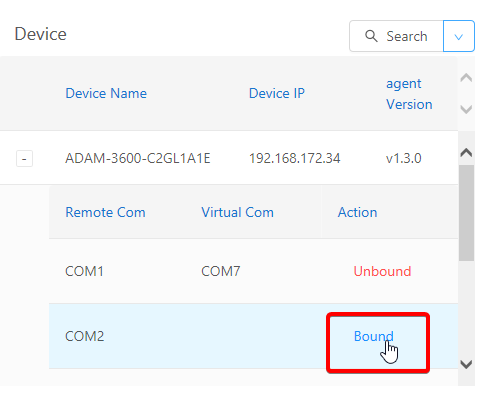Click the magnifier search icon

pos(371,36)
